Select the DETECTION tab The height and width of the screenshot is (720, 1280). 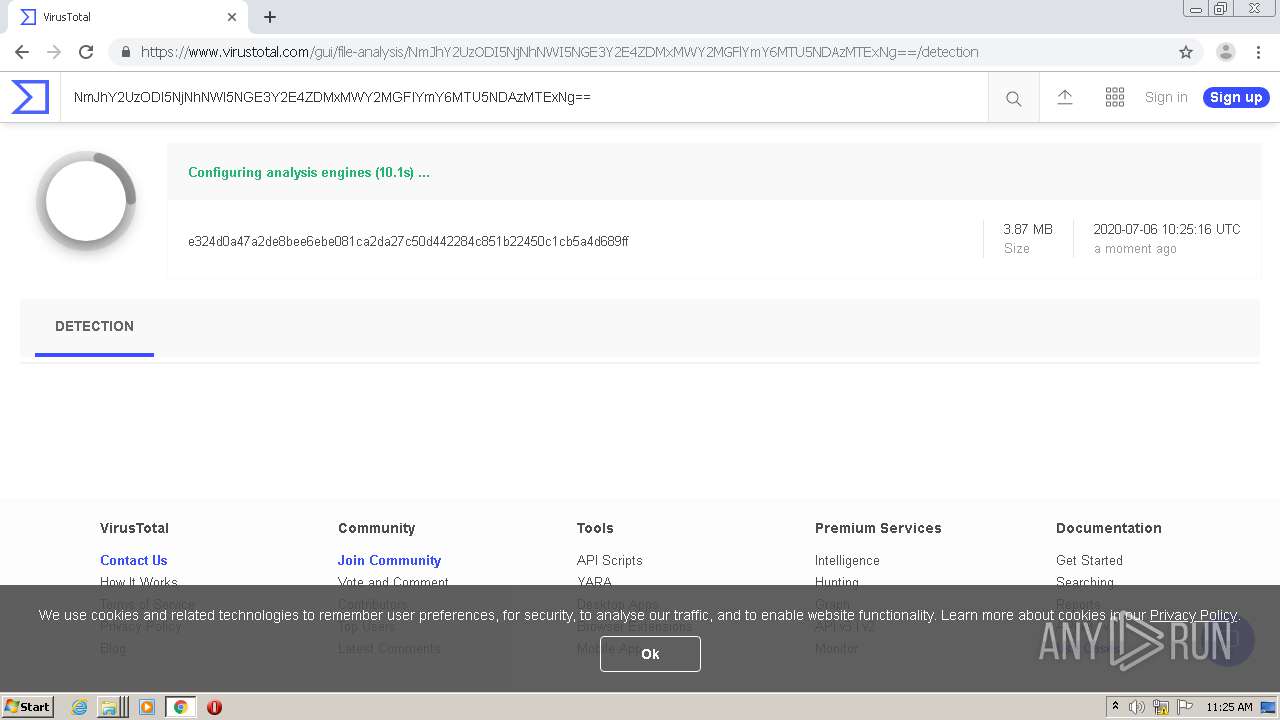click(94, 327)
